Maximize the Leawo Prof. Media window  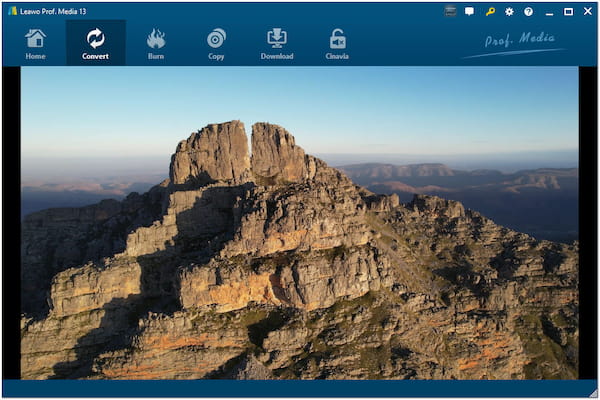click(568, 11)
